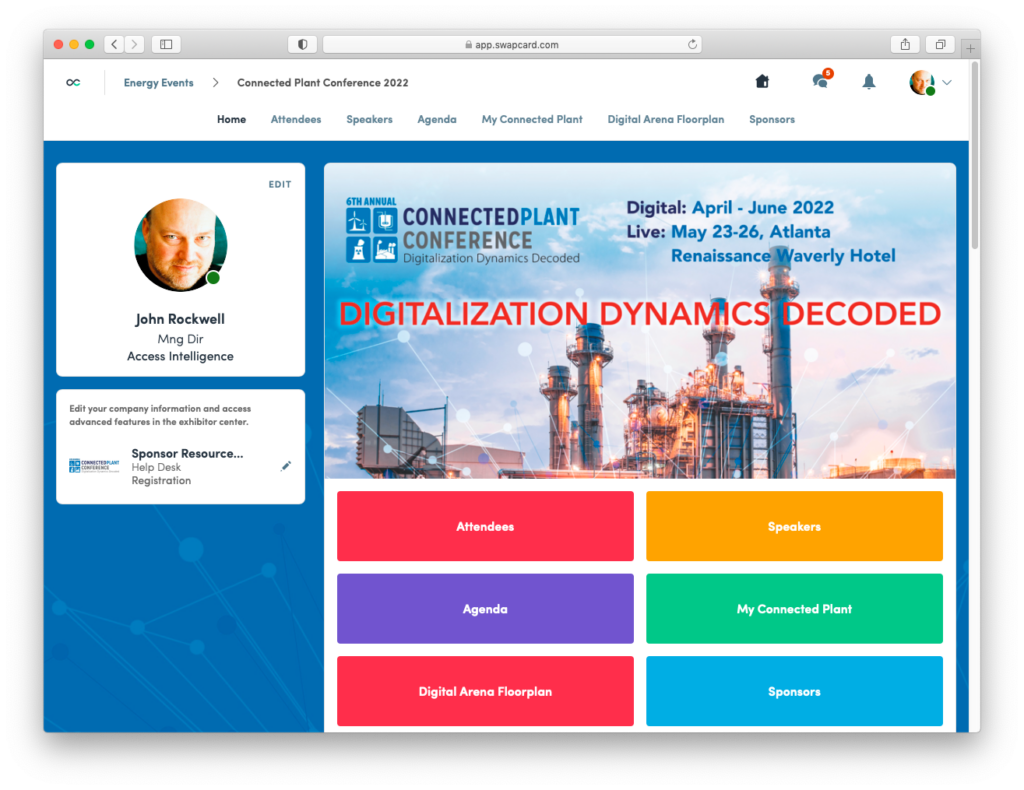Click John Rockwell's profile photo
The width and height of the screenshot is (1024, 790).
[x=180, y=243]
